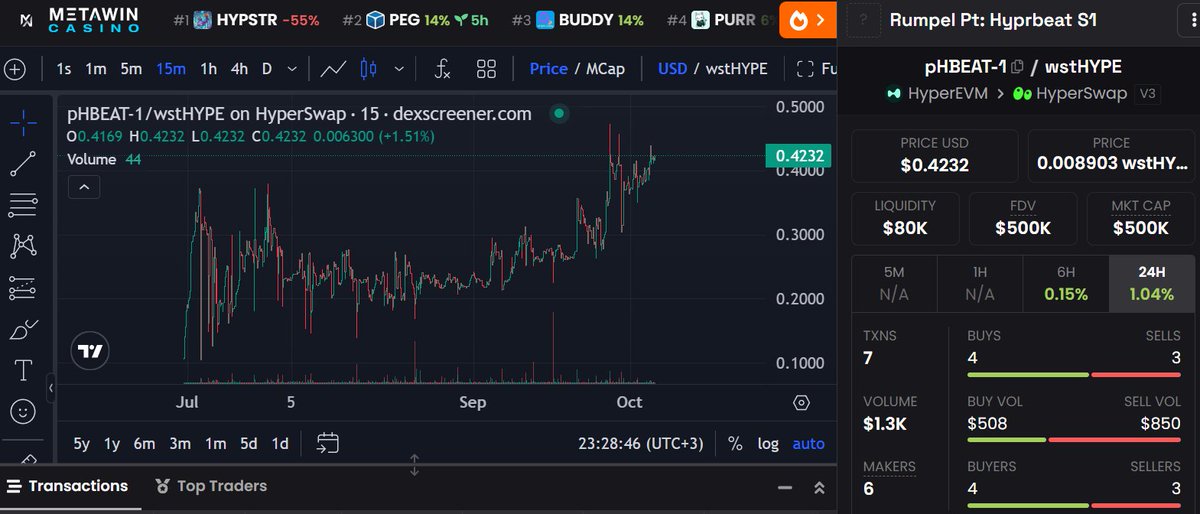
Task: Set quote currency to USD
Action: 672,69
